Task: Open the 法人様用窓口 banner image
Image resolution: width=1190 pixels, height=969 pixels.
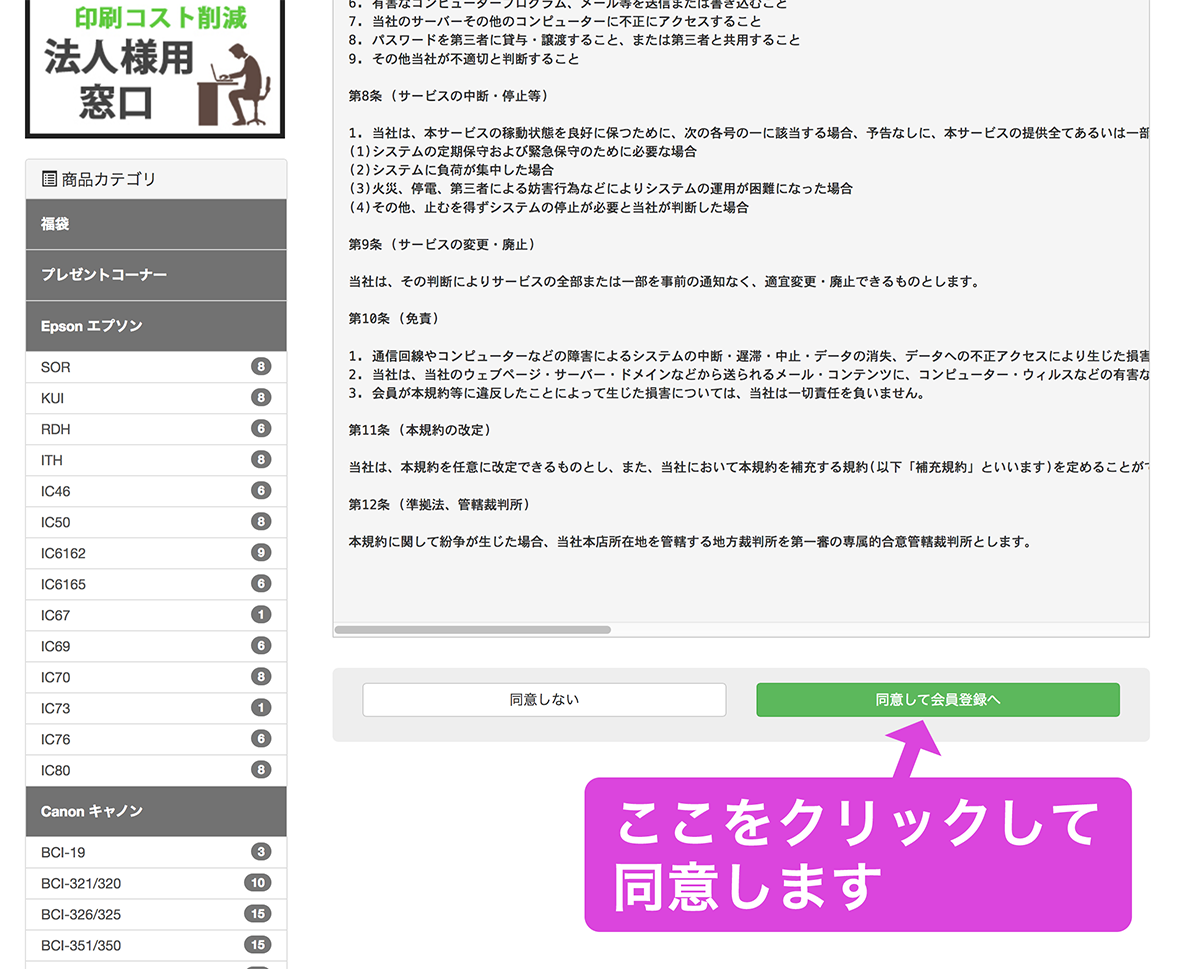Action: [x=155, y=67]
